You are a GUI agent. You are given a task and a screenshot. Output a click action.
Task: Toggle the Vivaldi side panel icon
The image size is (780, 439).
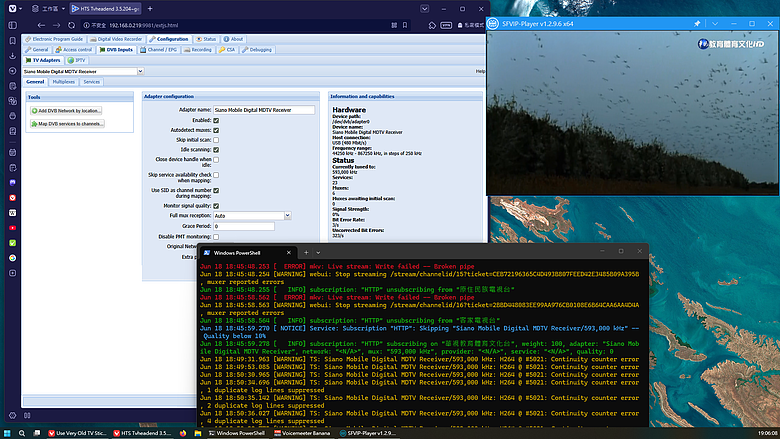tap(12, 25)
